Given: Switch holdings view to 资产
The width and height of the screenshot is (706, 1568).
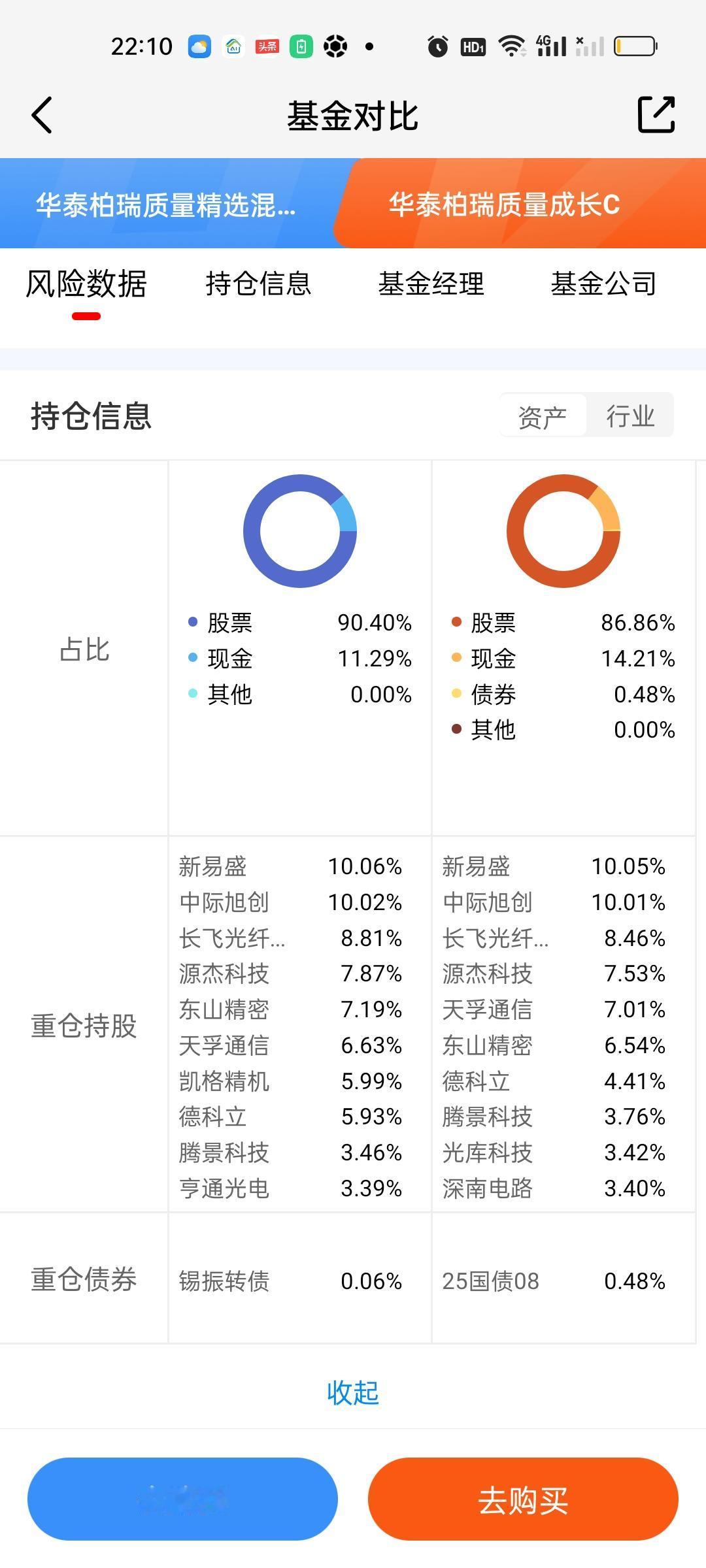Looking at the screenshot, I should tap(543, 416).
